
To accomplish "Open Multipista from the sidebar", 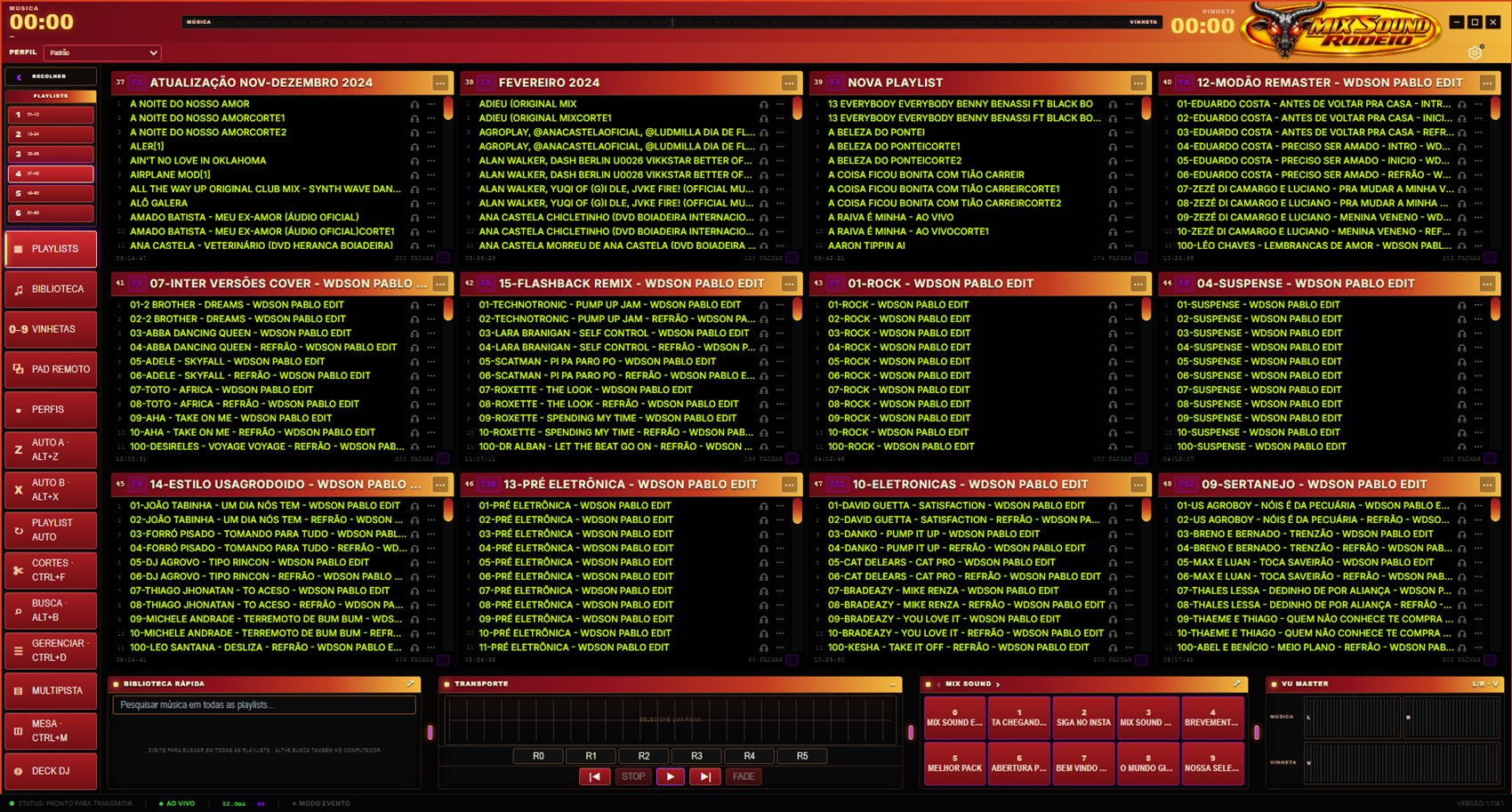I will 51,691.
